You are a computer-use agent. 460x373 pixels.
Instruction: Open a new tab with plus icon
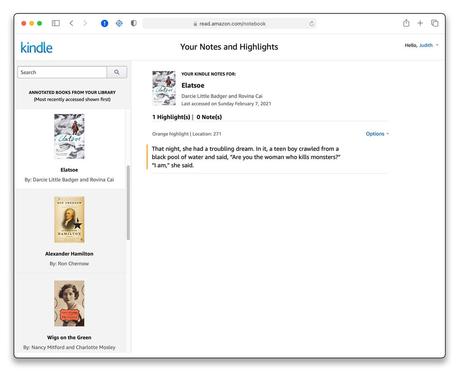coord(420,23)
